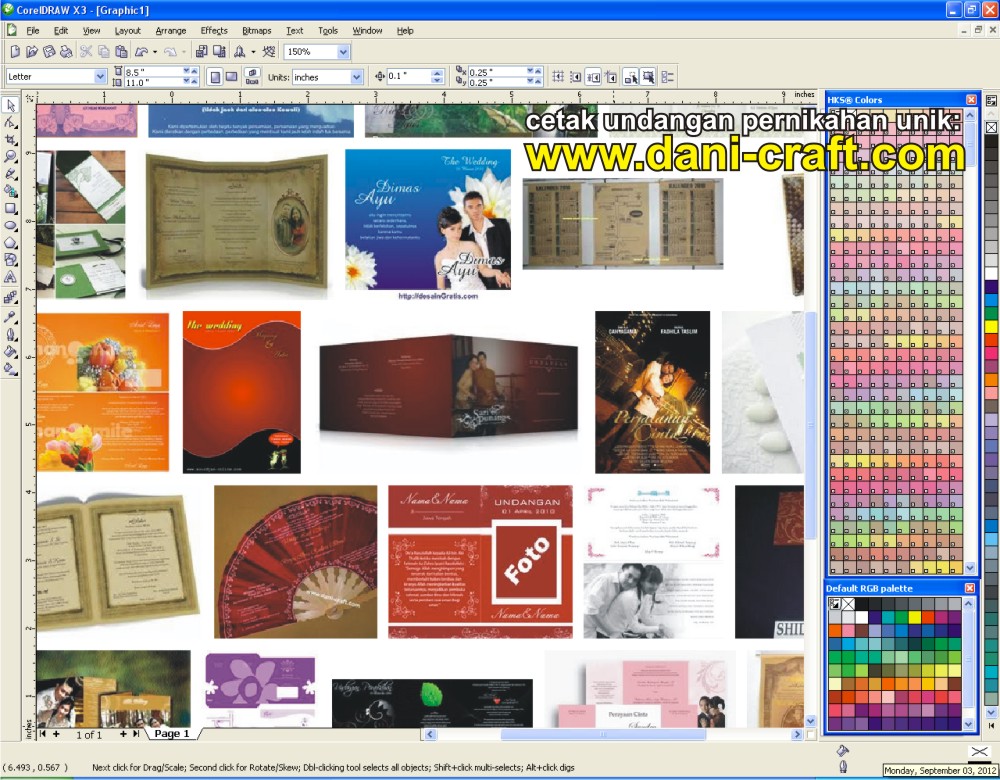The height and width of the screenshot is (780, 1000).
Task: Toggle draw complex objects when moving
Action: tap(631, 77)
